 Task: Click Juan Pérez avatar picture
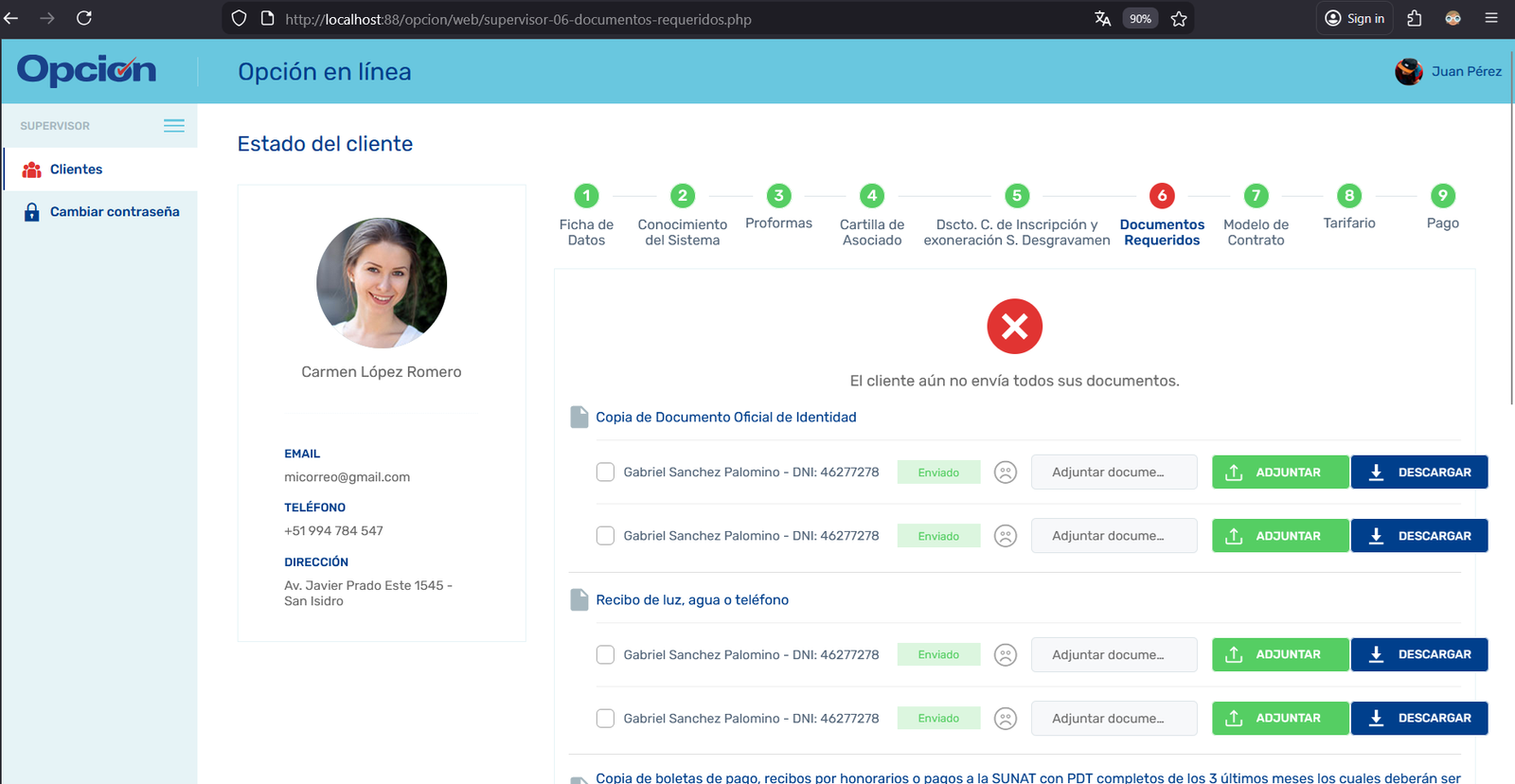(x=1409, y=71)
